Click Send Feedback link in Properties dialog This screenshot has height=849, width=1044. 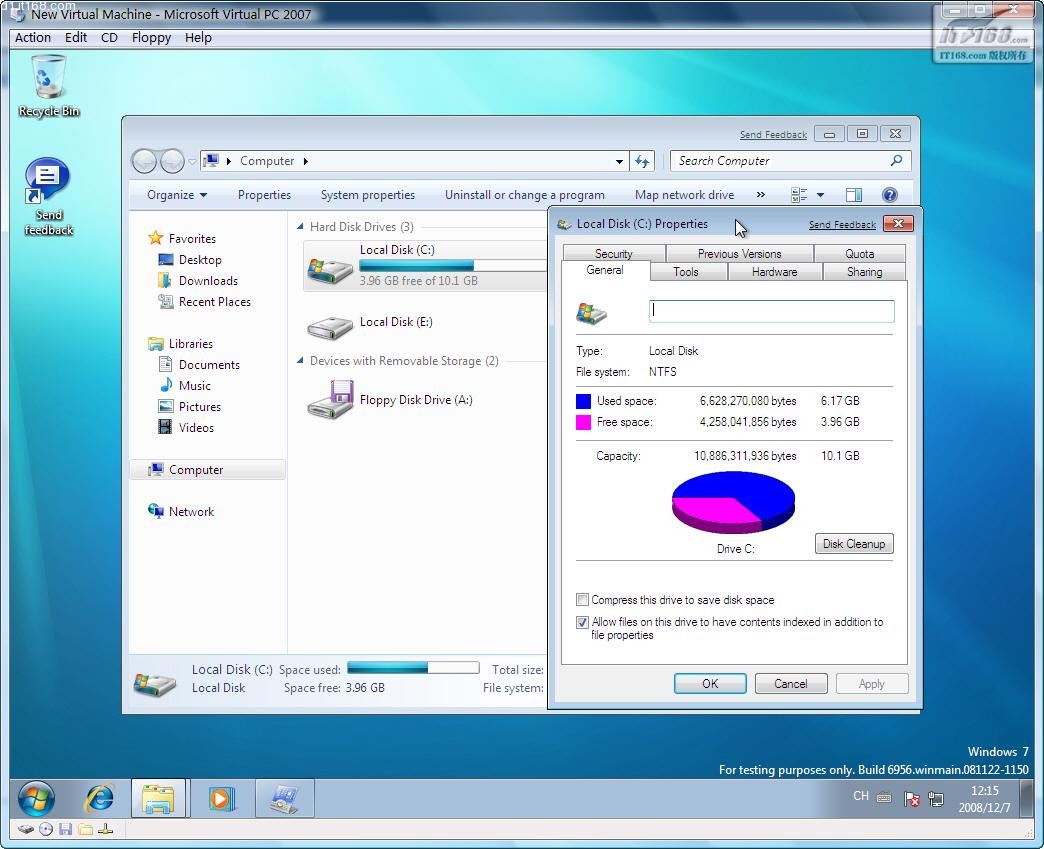point(842,224)
